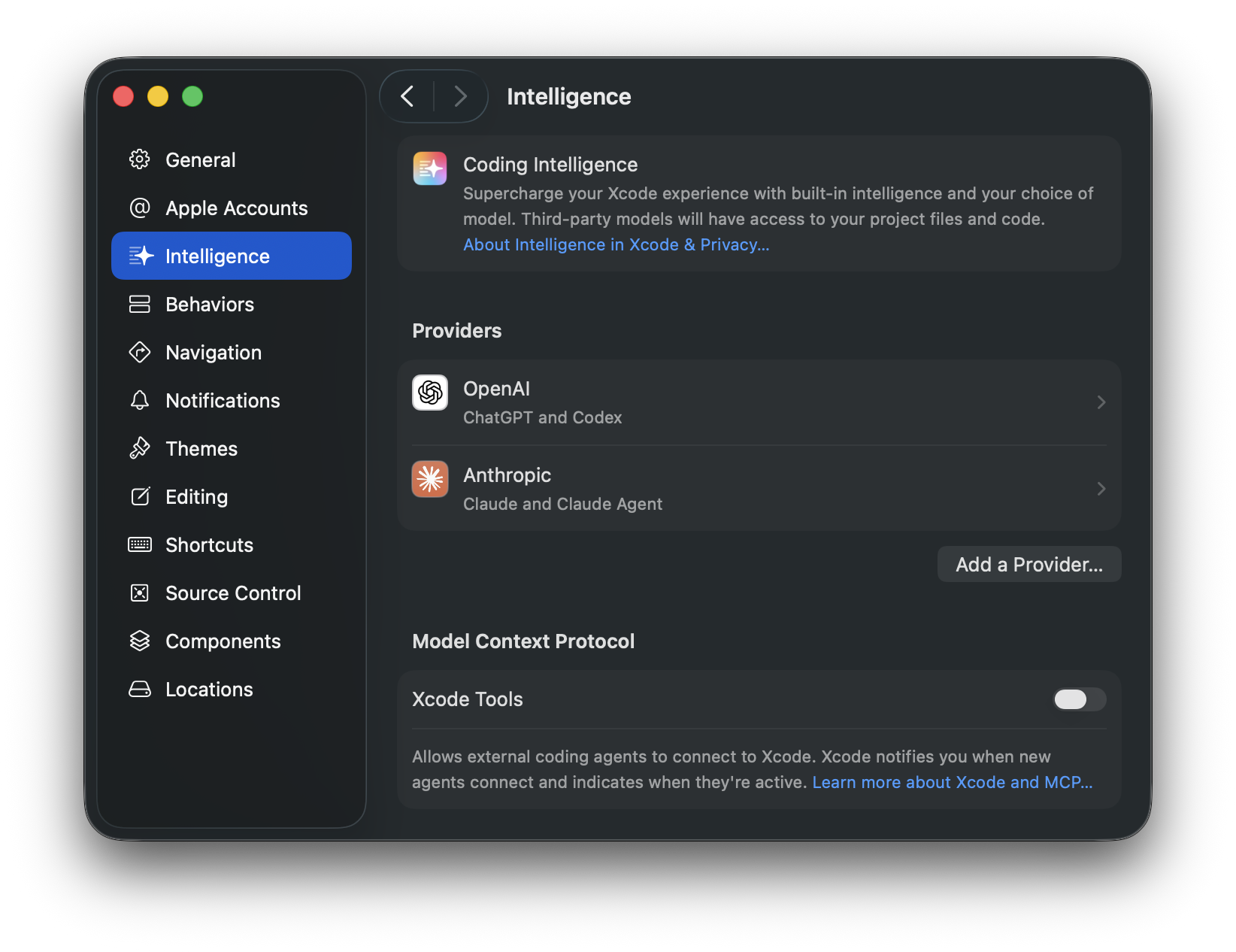Viewport: 1236px width, 952px height.
Task: Click the Notifications bell icon
Action: [x=140, y=400]
